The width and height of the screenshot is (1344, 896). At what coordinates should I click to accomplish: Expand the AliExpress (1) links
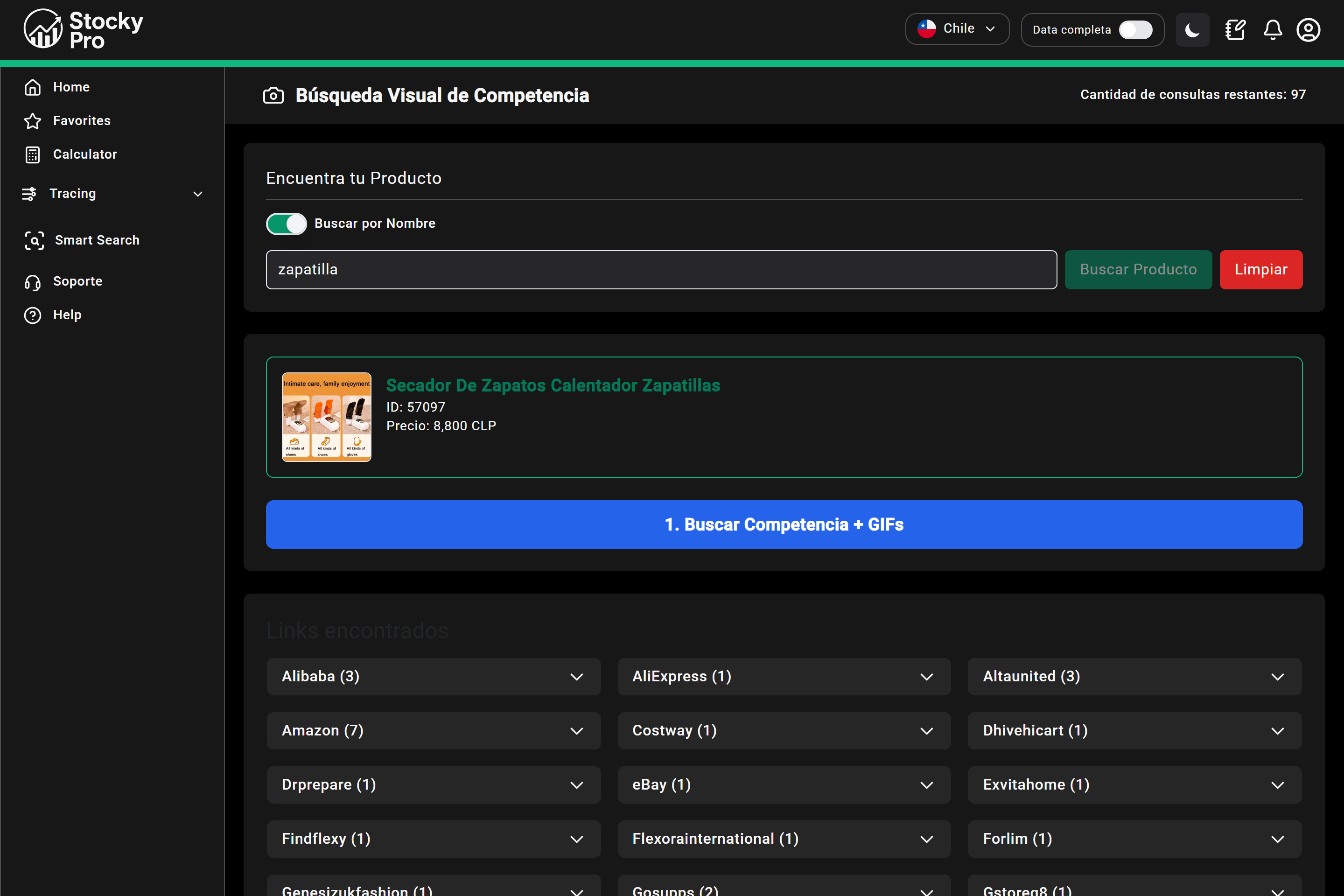click(x=784, y=677)
